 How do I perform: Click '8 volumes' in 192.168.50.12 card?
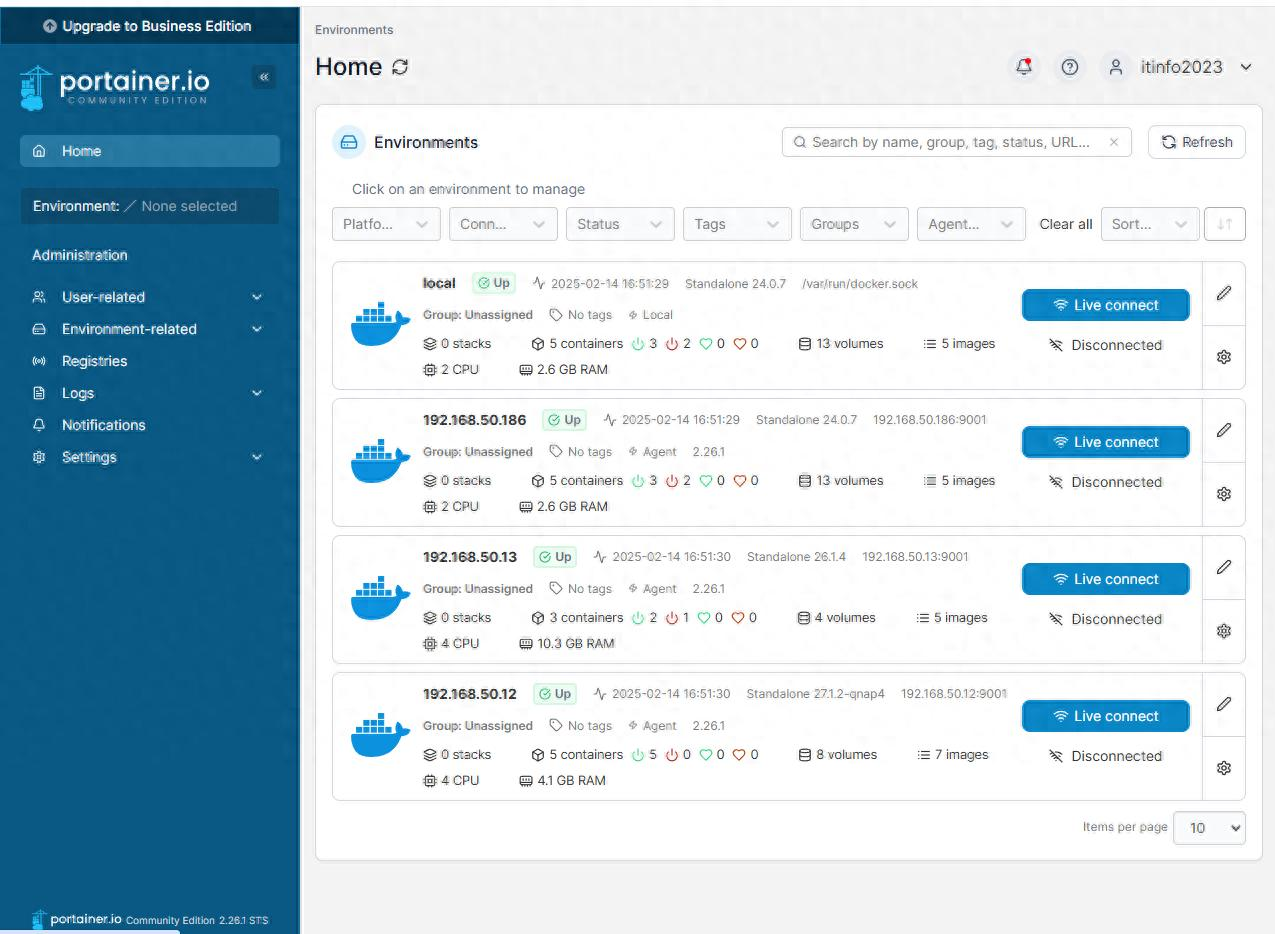pyautogui.click(x=837, y=755)
